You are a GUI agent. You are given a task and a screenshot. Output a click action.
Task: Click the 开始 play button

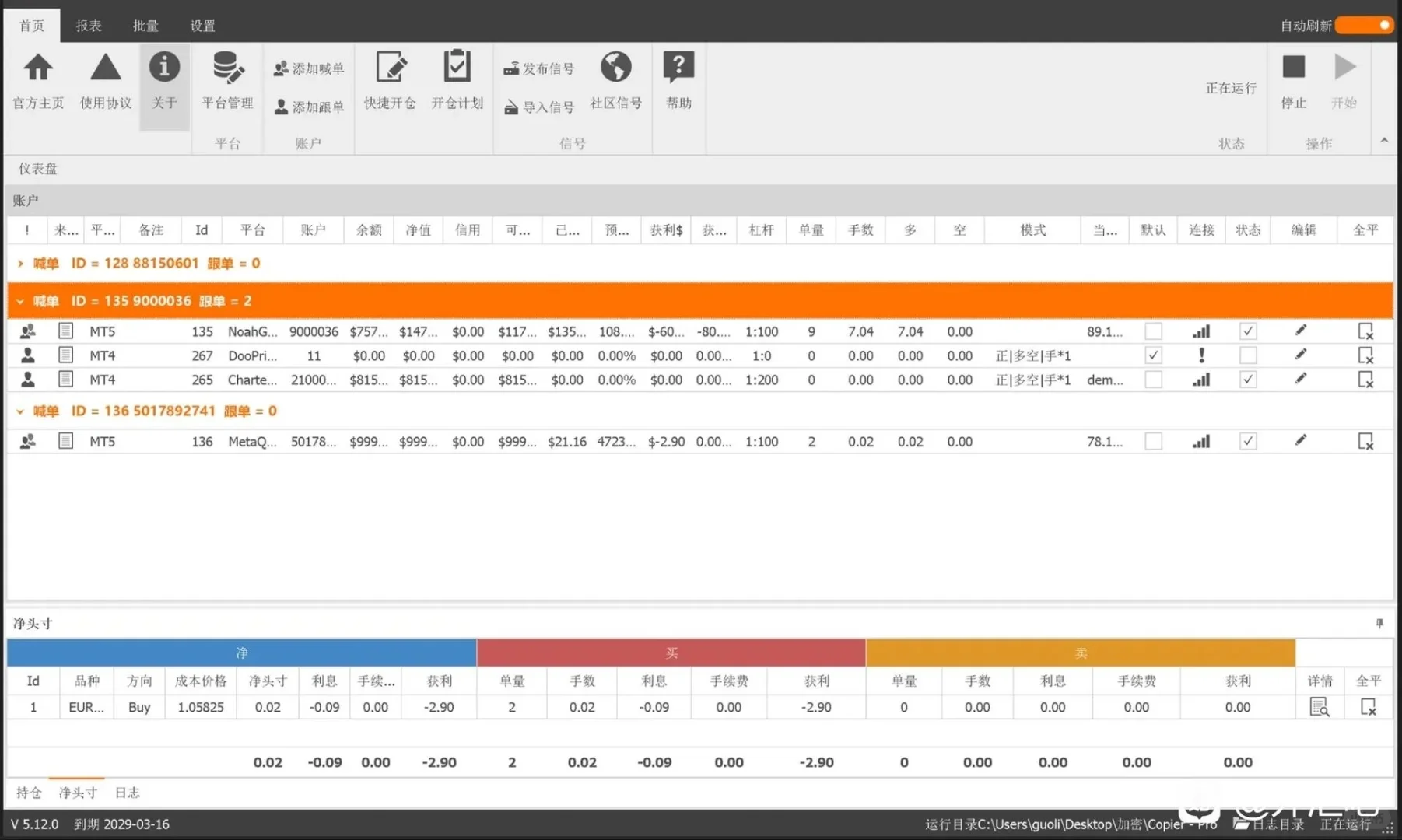click(1344, 67)
